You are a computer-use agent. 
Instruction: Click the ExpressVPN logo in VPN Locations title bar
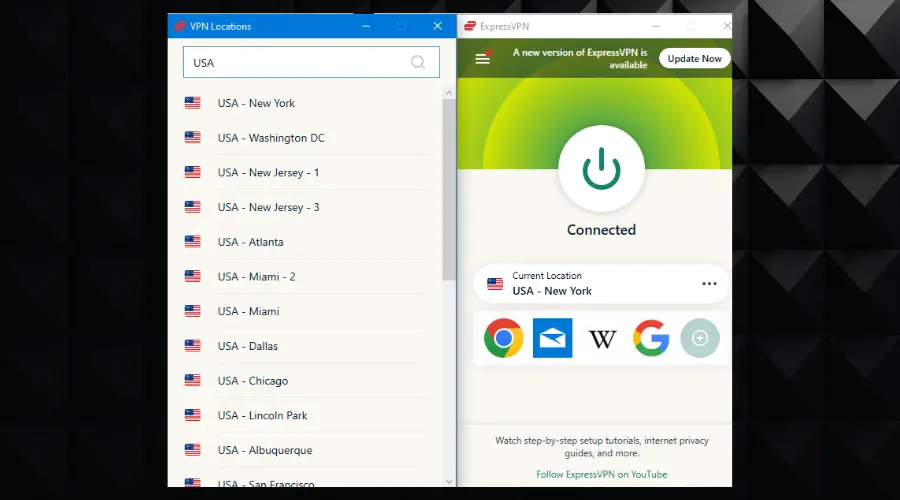coord(180,26)
